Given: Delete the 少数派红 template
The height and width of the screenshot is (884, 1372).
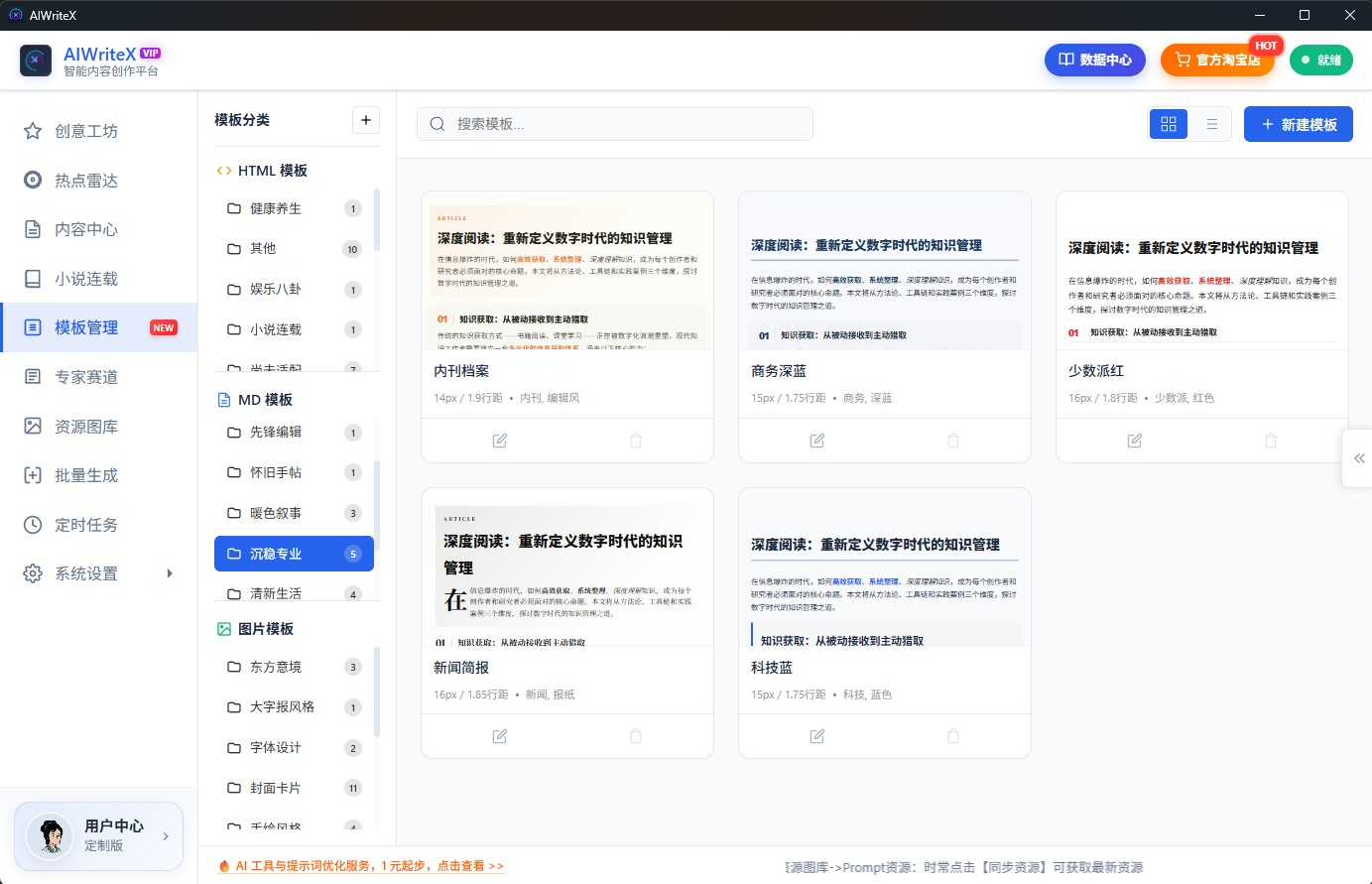Looking at the screenshot, I should [x=1271, y=441].
